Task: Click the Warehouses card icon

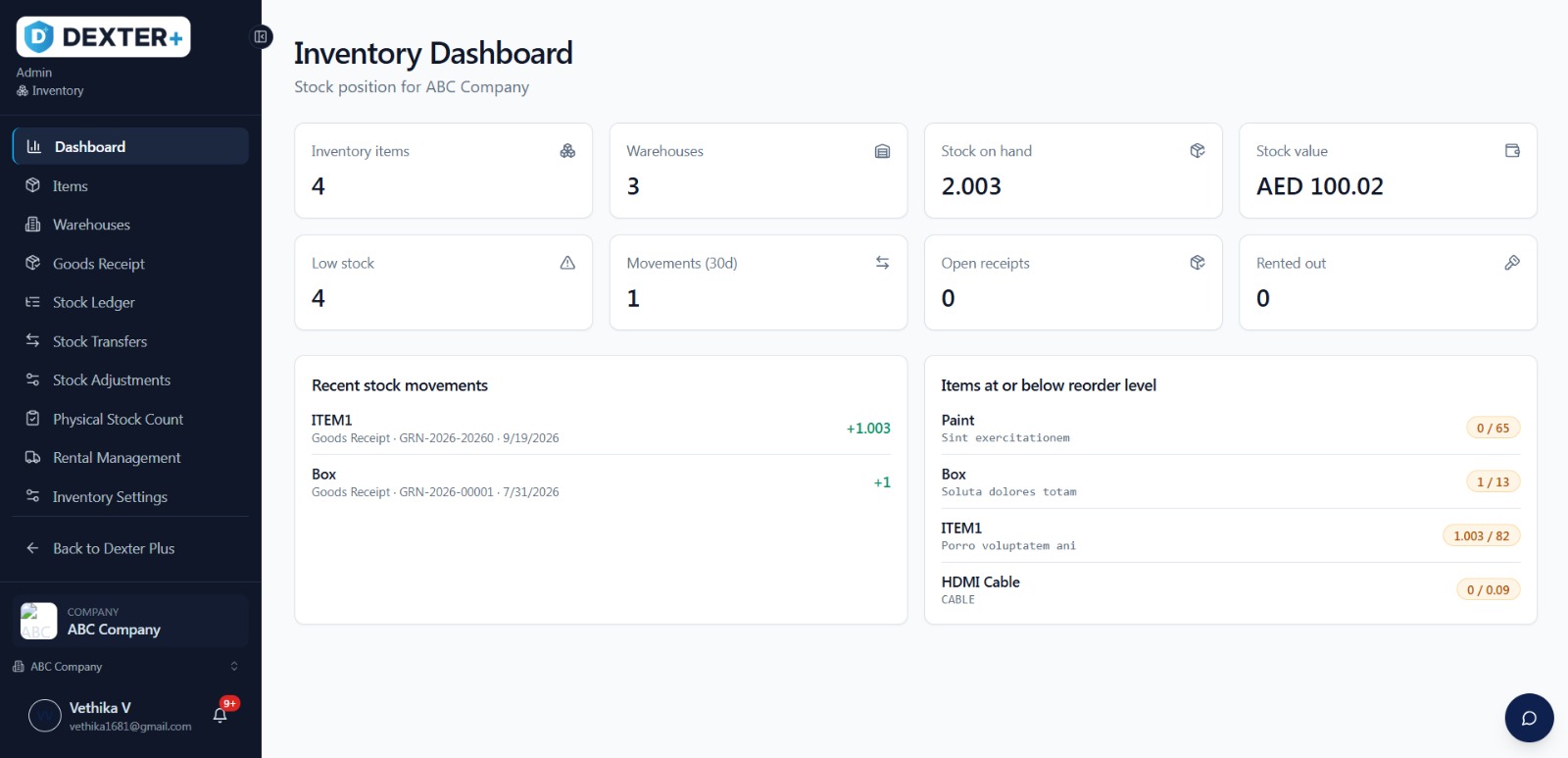Action: (882, 151)
